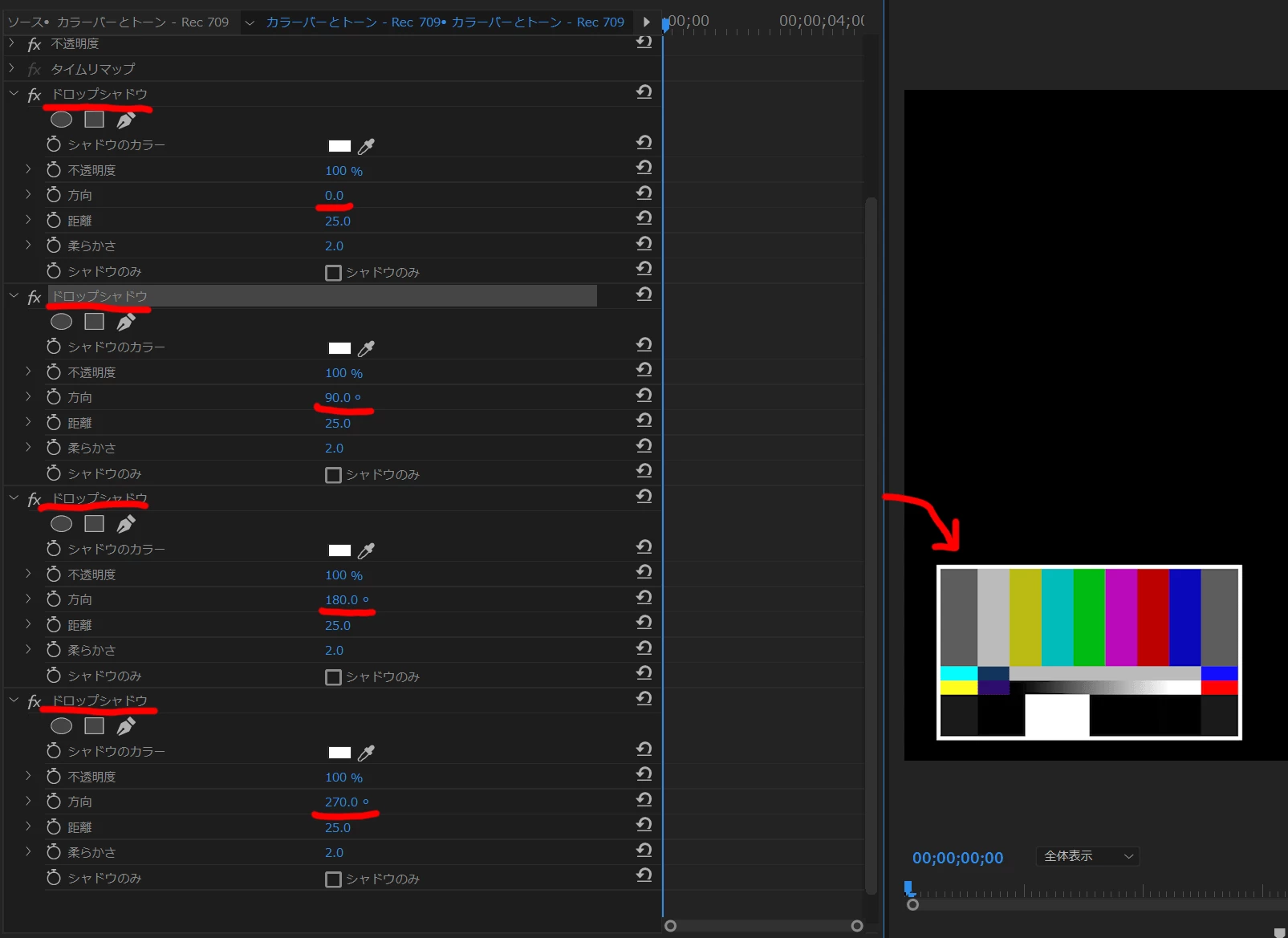The width and height of the screenshot is (1288, 938).
Task: Collapse the third ドロップシャドウ effect
Action: pos(14,498)
